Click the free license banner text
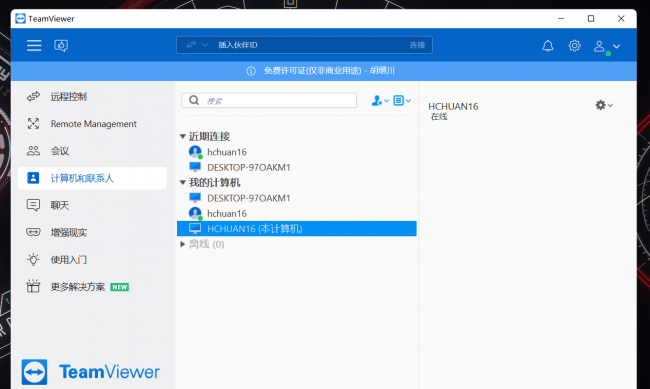Viewport: 650px width, 389px height. 329,71
